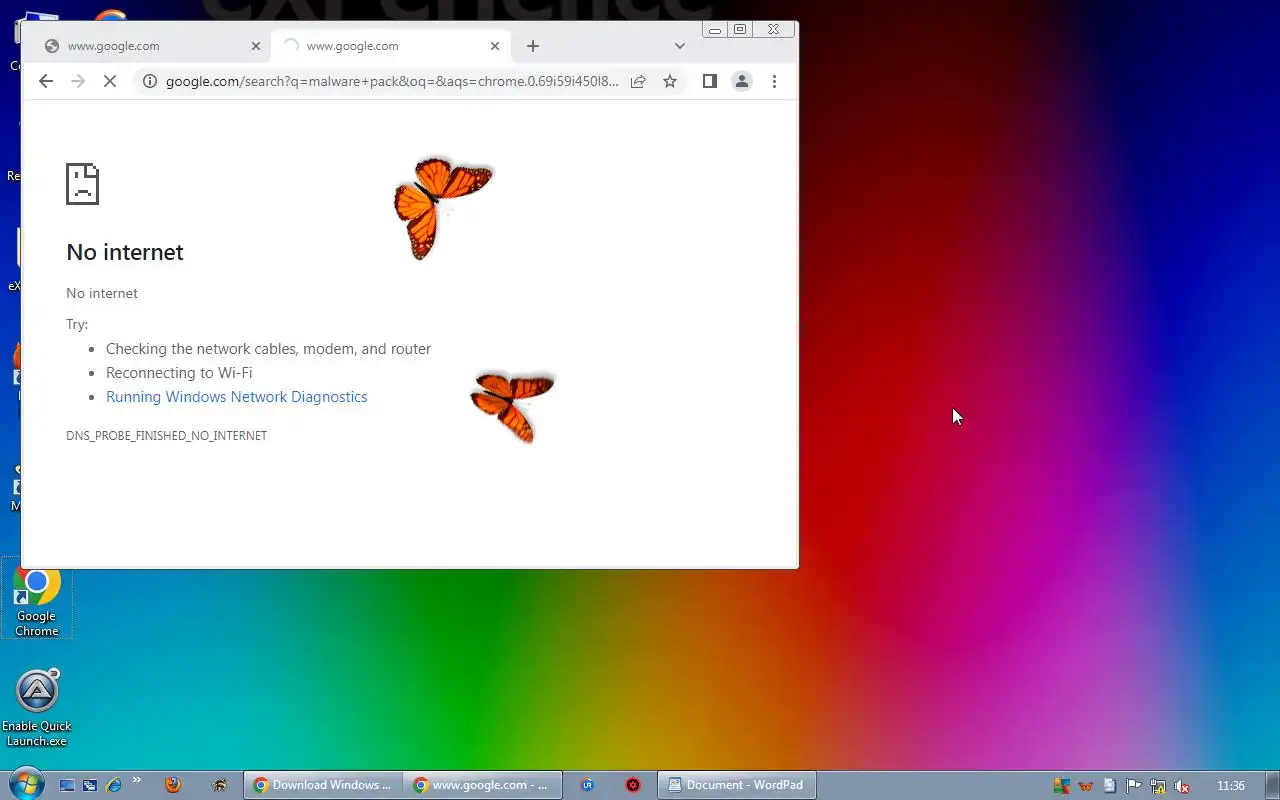This screenshot has height=800, width=1280.
Task: Click the document tray icon
Action: pyautogui.click(x=1110, y=786)
